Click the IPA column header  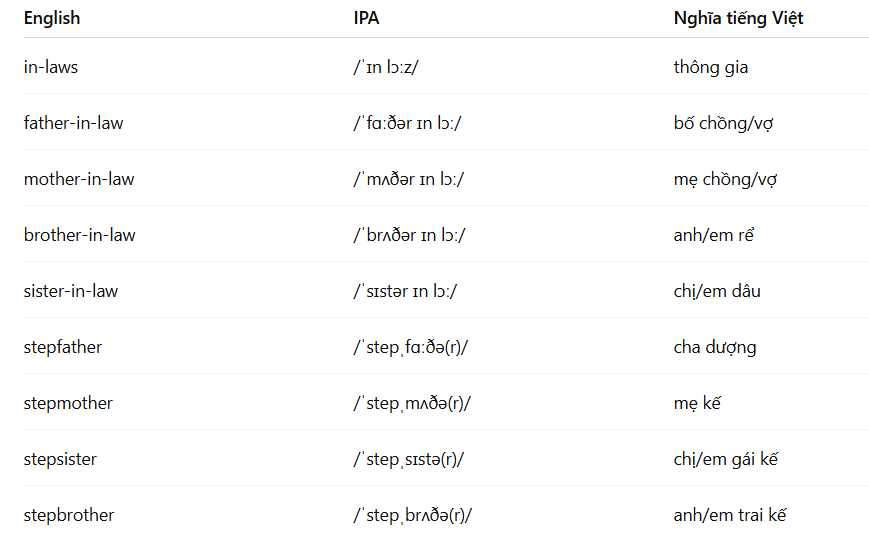tap(366, 18)
